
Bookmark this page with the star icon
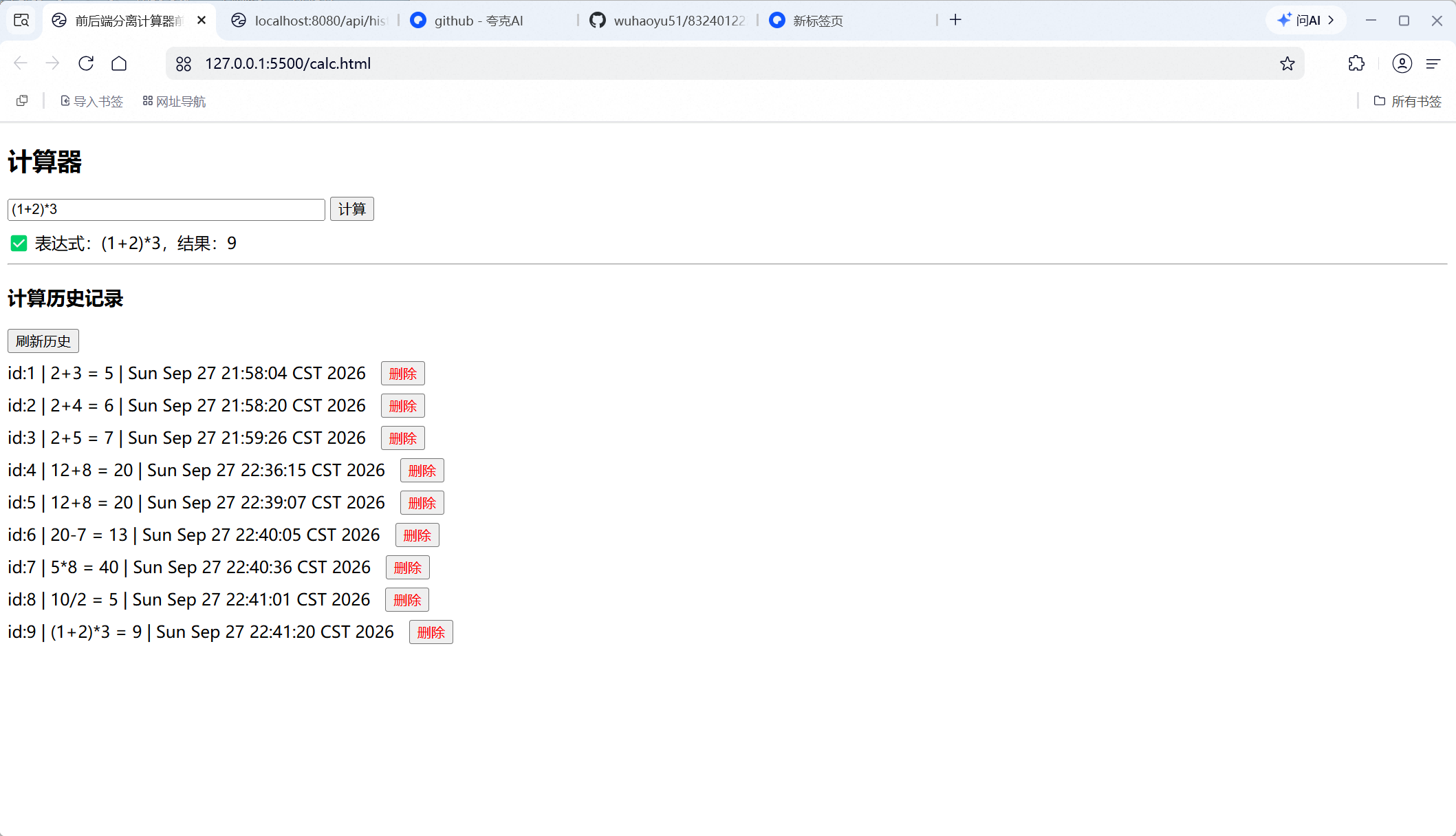click(1287, 63)
